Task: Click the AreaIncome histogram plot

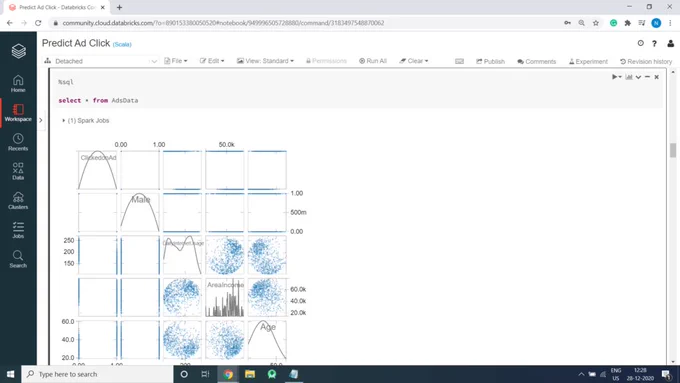Action: 225,298
